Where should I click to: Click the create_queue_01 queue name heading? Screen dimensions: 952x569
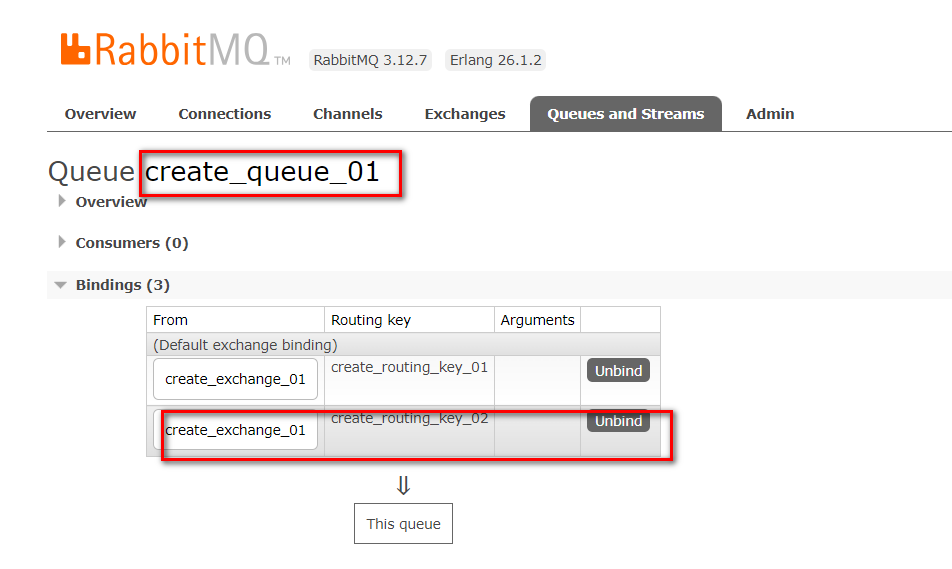[x=263, y=172]
